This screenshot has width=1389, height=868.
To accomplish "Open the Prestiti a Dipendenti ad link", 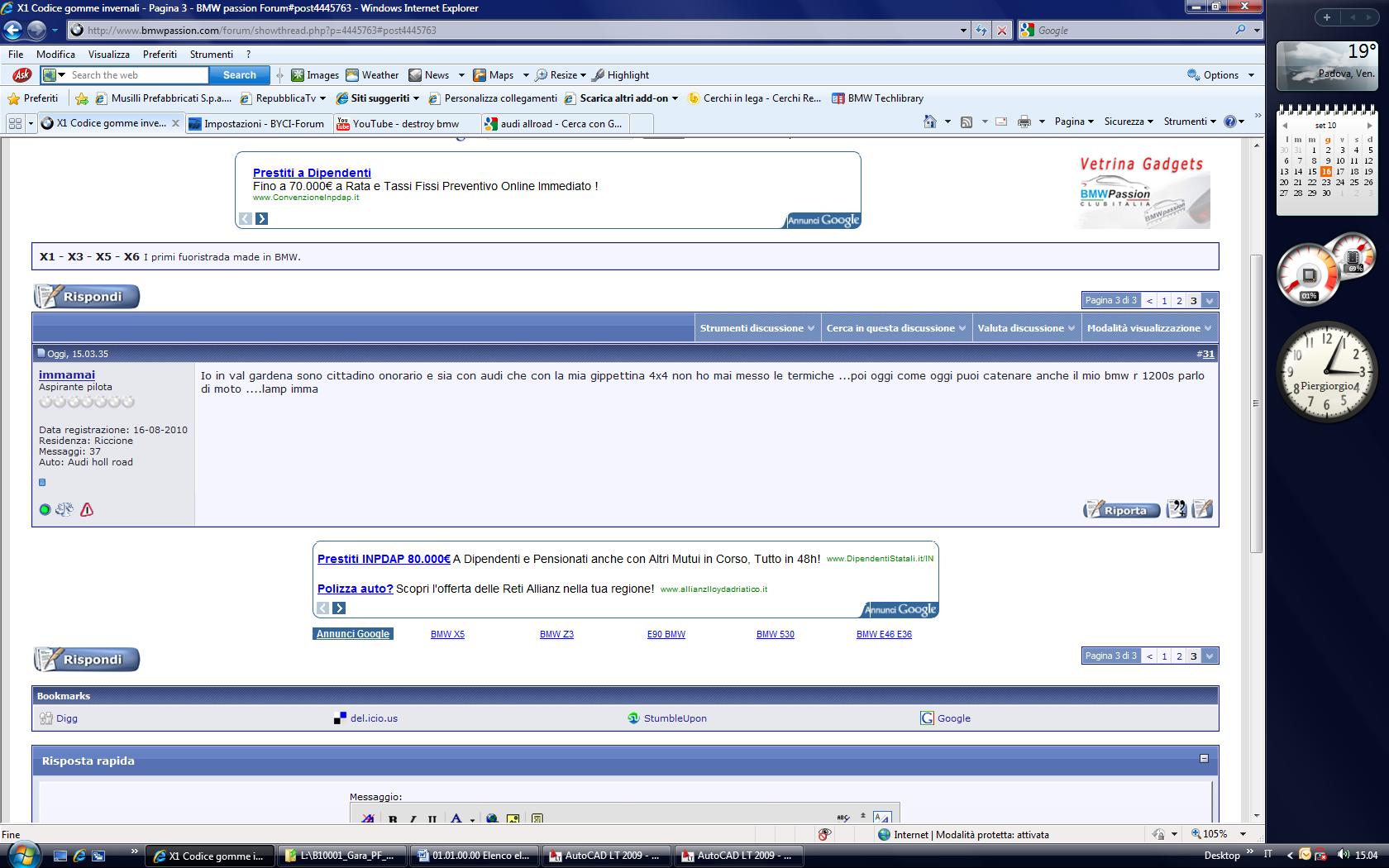I will pyautogui.click(x=312, y=173).
